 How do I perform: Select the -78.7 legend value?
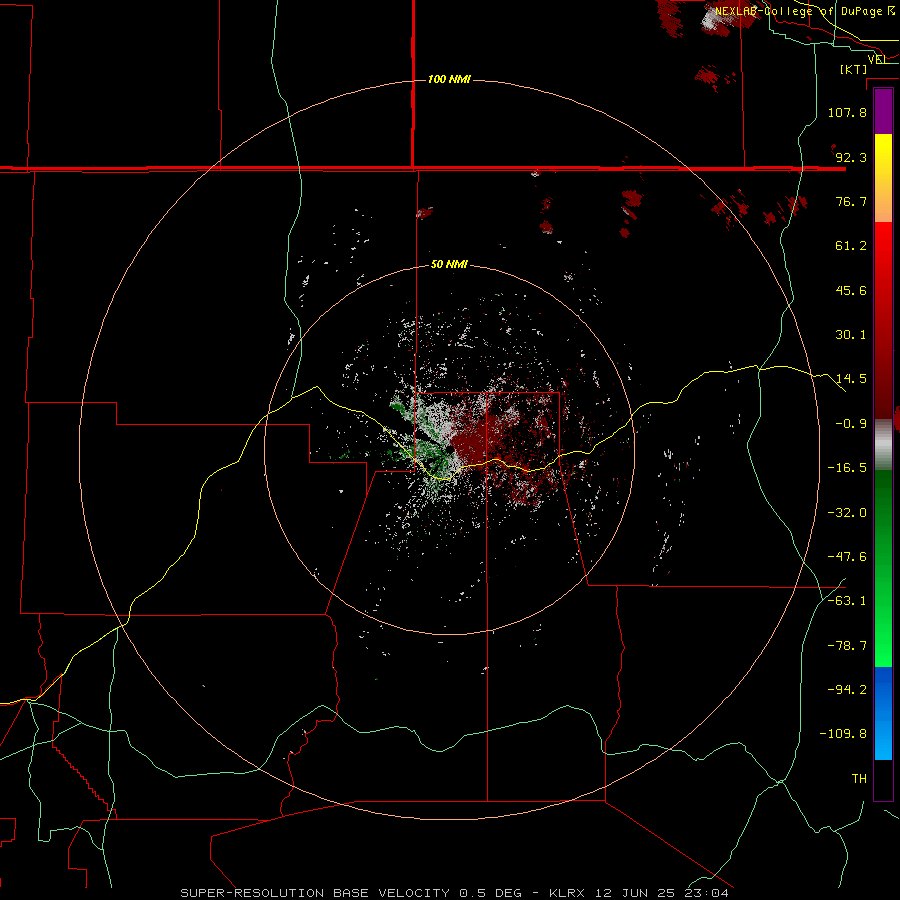click(x=847, y=646)
